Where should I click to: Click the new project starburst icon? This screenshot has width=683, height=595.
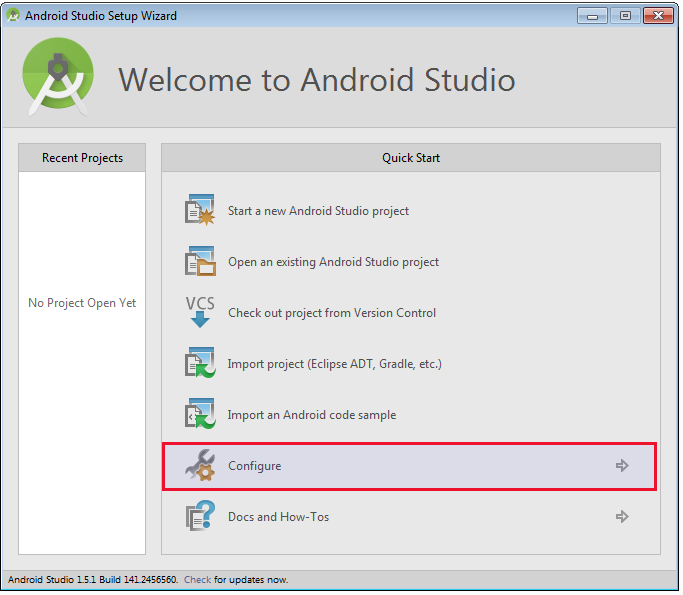pyautogui.click(x=200, y=210)
